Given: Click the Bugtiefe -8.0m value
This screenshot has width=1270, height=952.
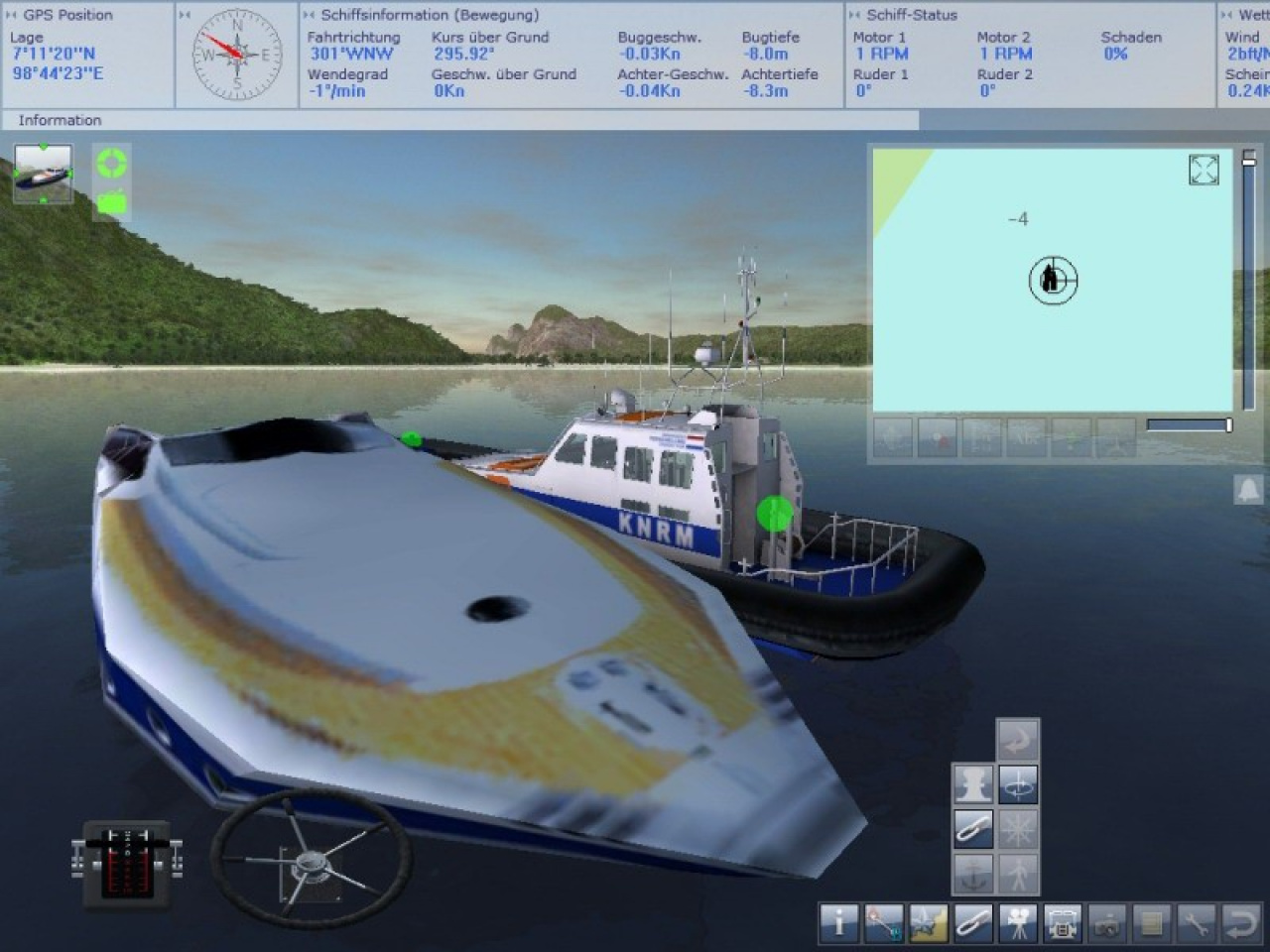Looking at the screenshot, I should 765,54.
